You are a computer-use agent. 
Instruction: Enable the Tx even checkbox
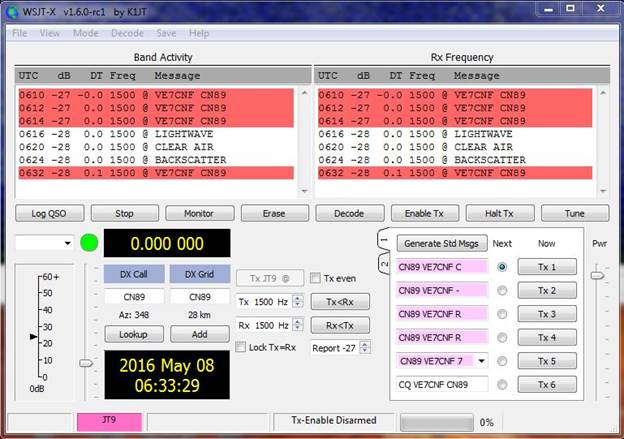[316, 278]
